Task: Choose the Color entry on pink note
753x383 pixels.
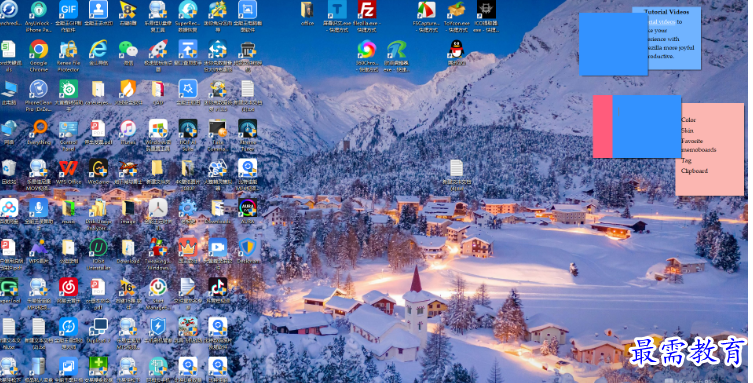Action: tap(688, 120)
